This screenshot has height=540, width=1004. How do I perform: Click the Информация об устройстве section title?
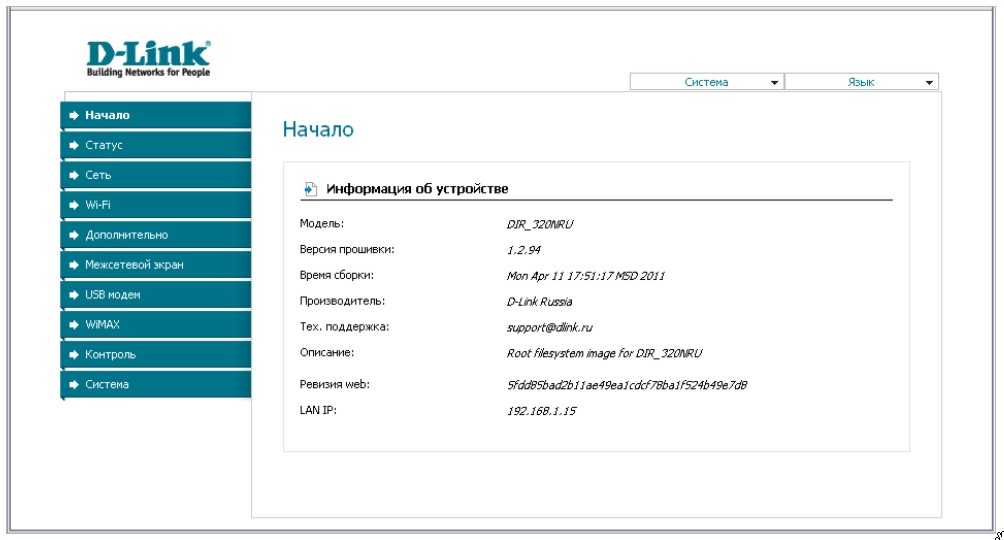pyautogui.click(x=417, y=189)
